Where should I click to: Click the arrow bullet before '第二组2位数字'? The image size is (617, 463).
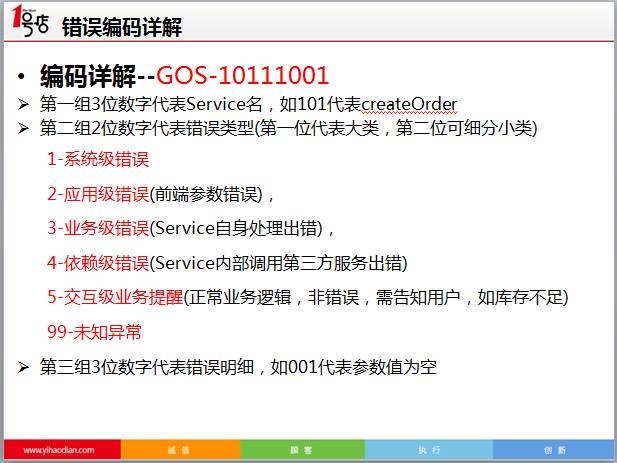click(x=23, y=129)
